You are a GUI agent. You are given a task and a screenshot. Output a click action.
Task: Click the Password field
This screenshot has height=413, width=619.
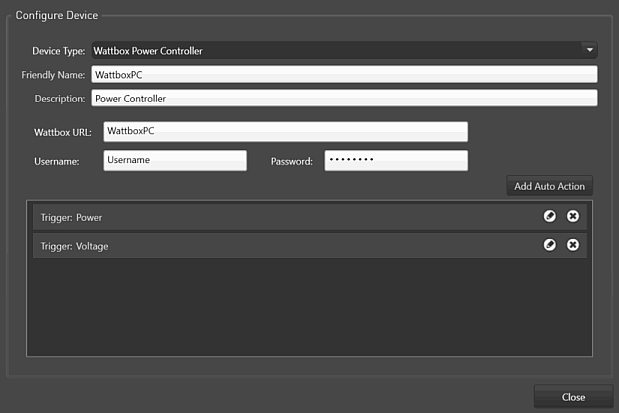tap(396, 160)
